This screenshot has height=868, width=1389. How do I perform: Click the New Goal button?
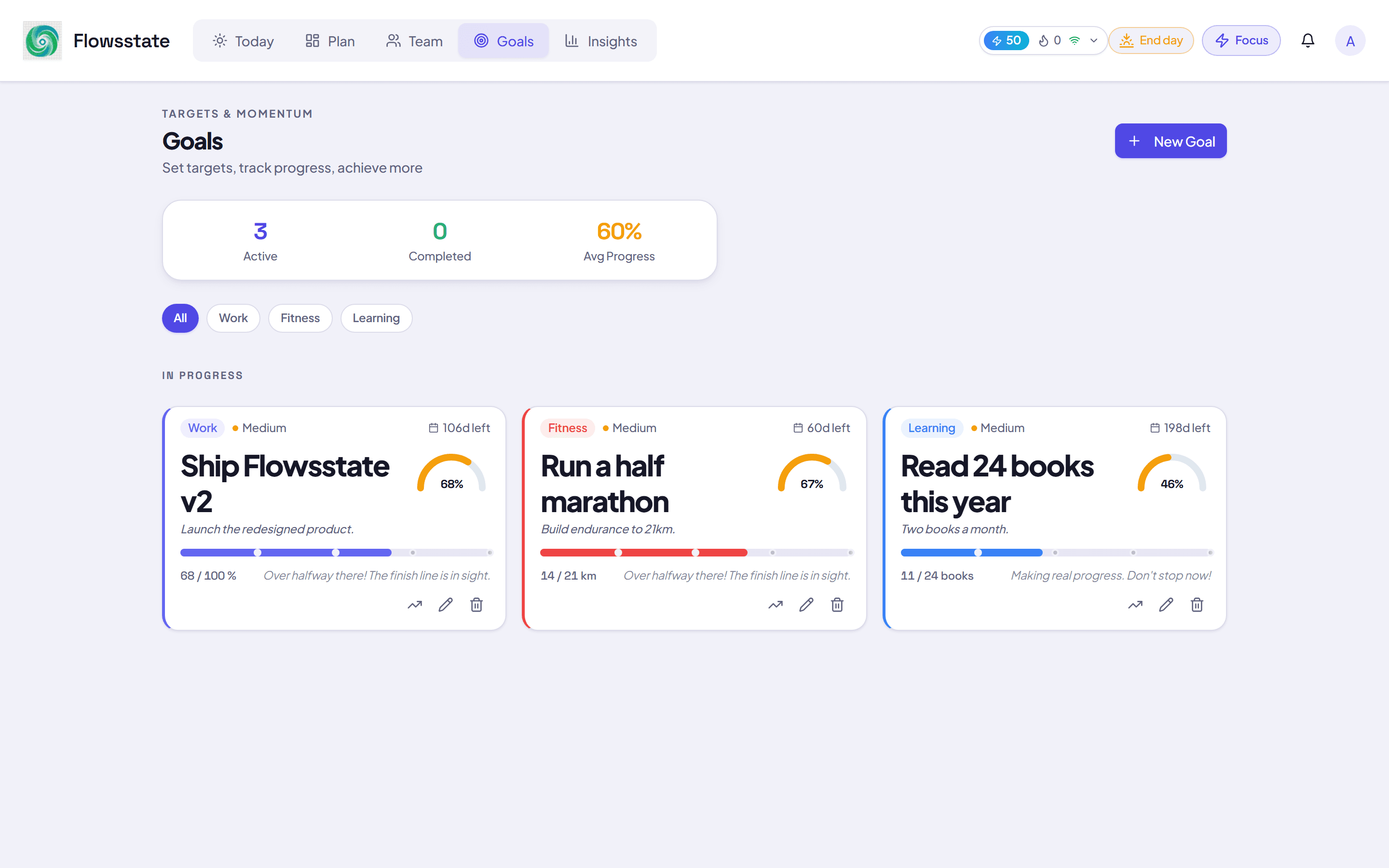pos(1171,141)
